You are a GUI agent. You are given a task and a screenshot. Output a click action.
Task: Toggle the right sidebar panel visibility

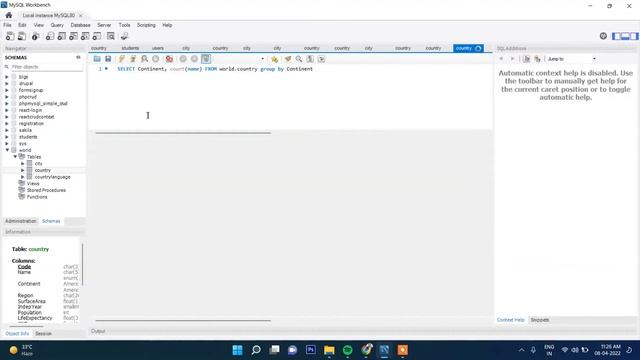pyautogui.click(x=633, y=36)
